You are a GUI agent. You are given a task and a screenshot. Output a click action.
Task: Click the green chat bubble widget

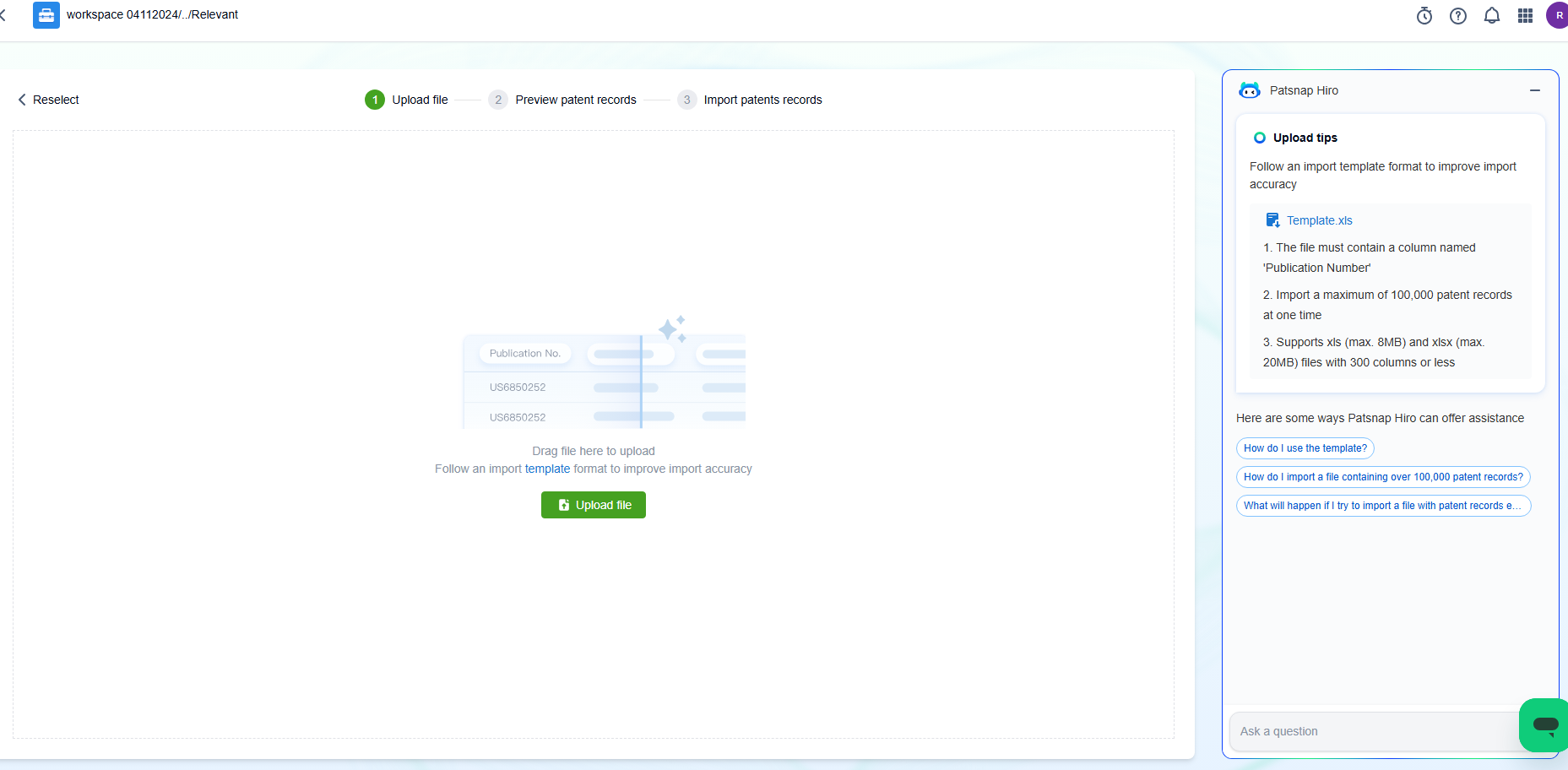(x=1545, y=724)
